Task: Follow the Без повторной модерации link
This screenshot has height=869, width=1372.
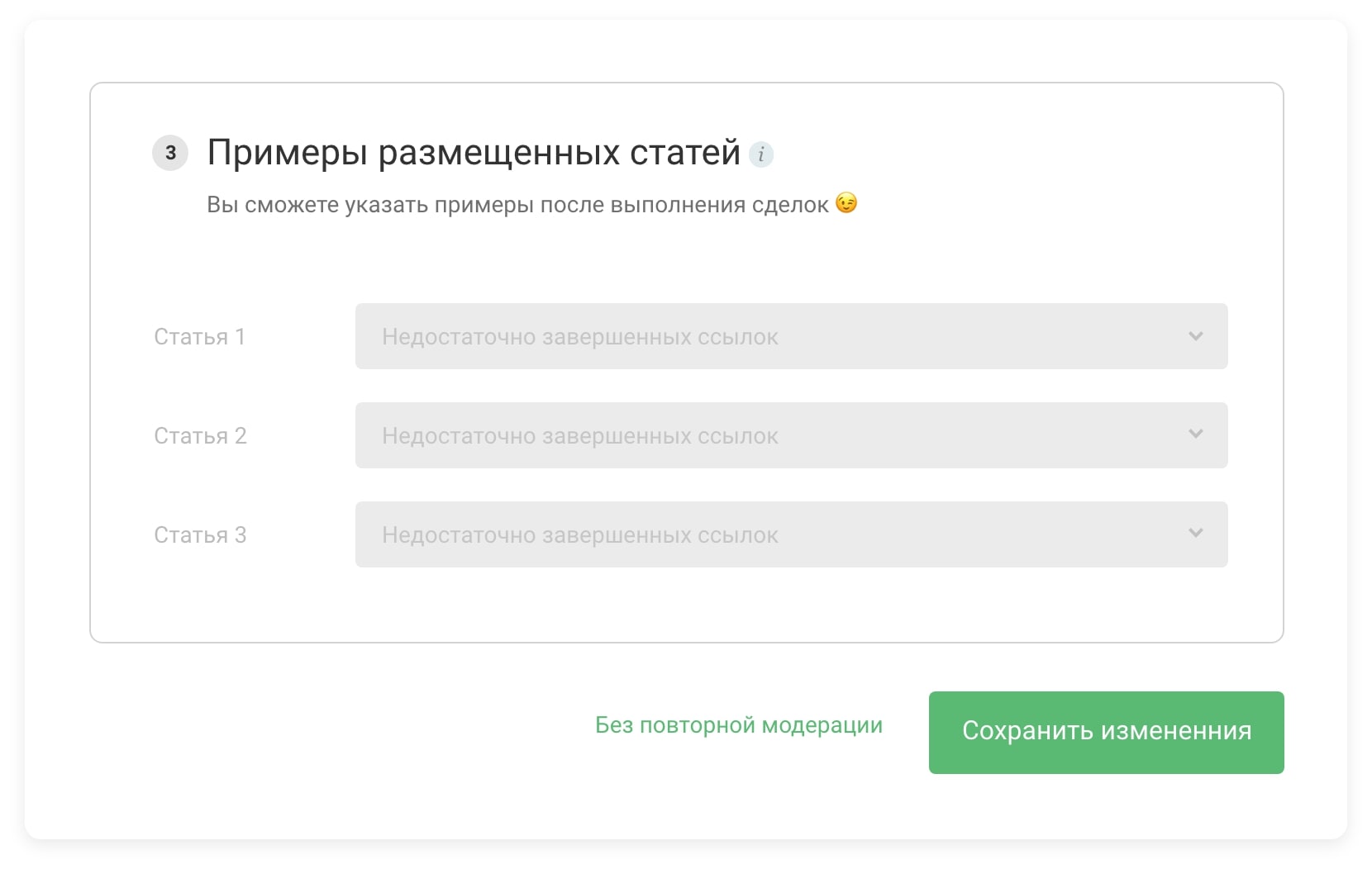Action: pos(738,725)
